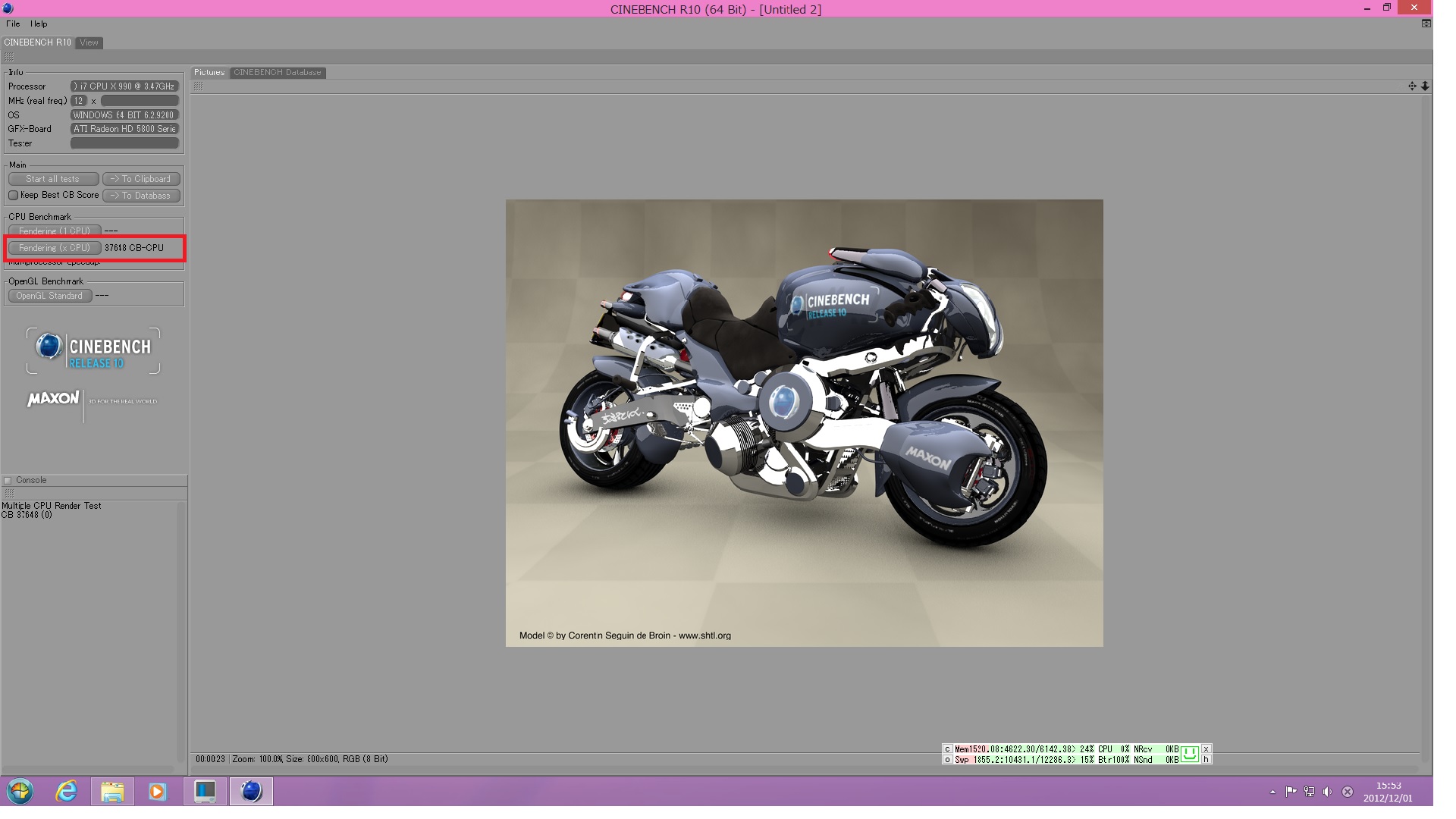
Task: Open the Action Center flag icon
Action: (x=1291, y=792)
